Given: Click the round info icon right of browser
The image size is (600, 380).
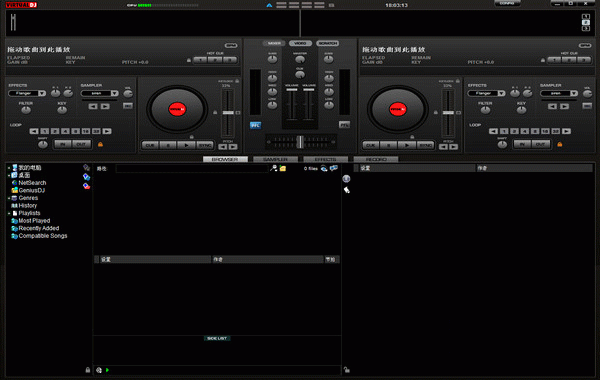Looking at the screenshot, I should (x=346, y=179).
